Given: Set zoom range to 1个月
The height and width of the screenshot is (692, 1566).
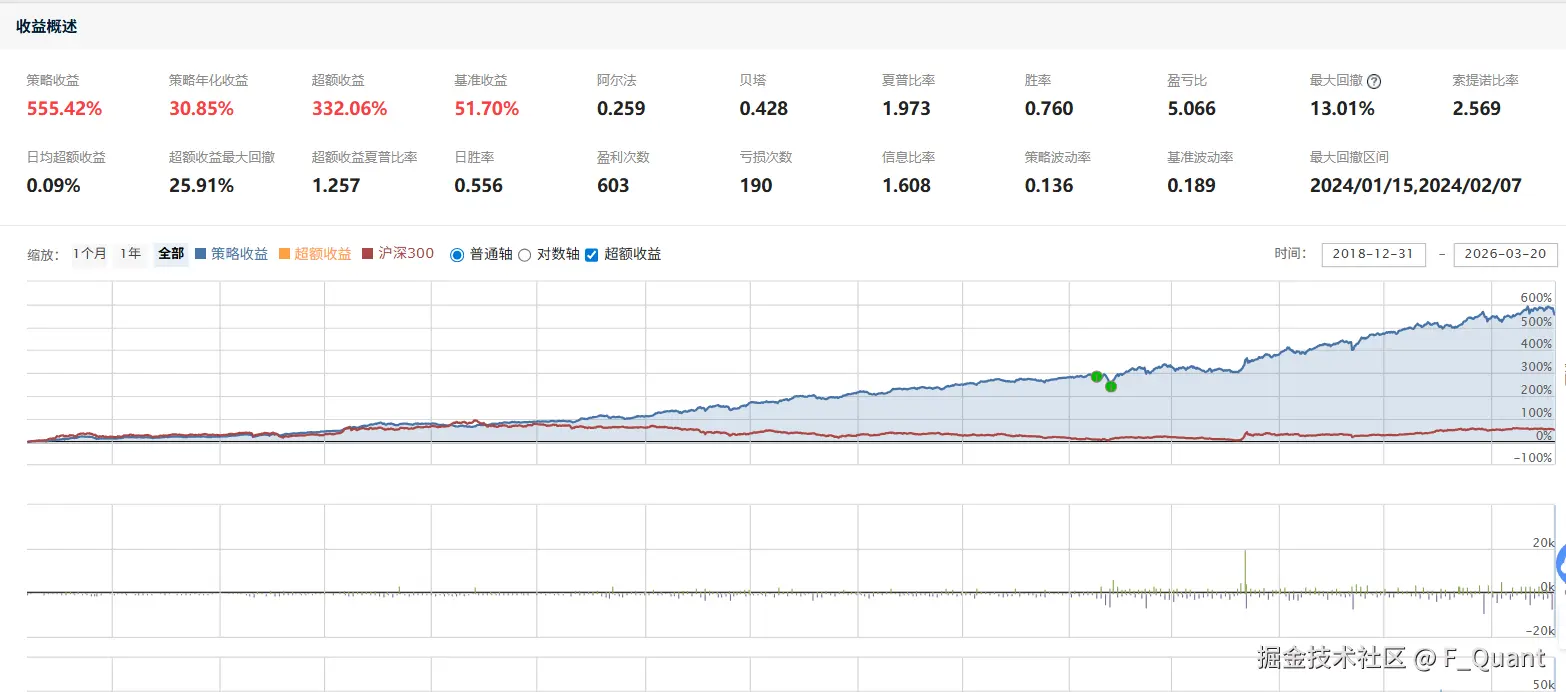Looking at the screenshot, I should click(x=89, y=254).
